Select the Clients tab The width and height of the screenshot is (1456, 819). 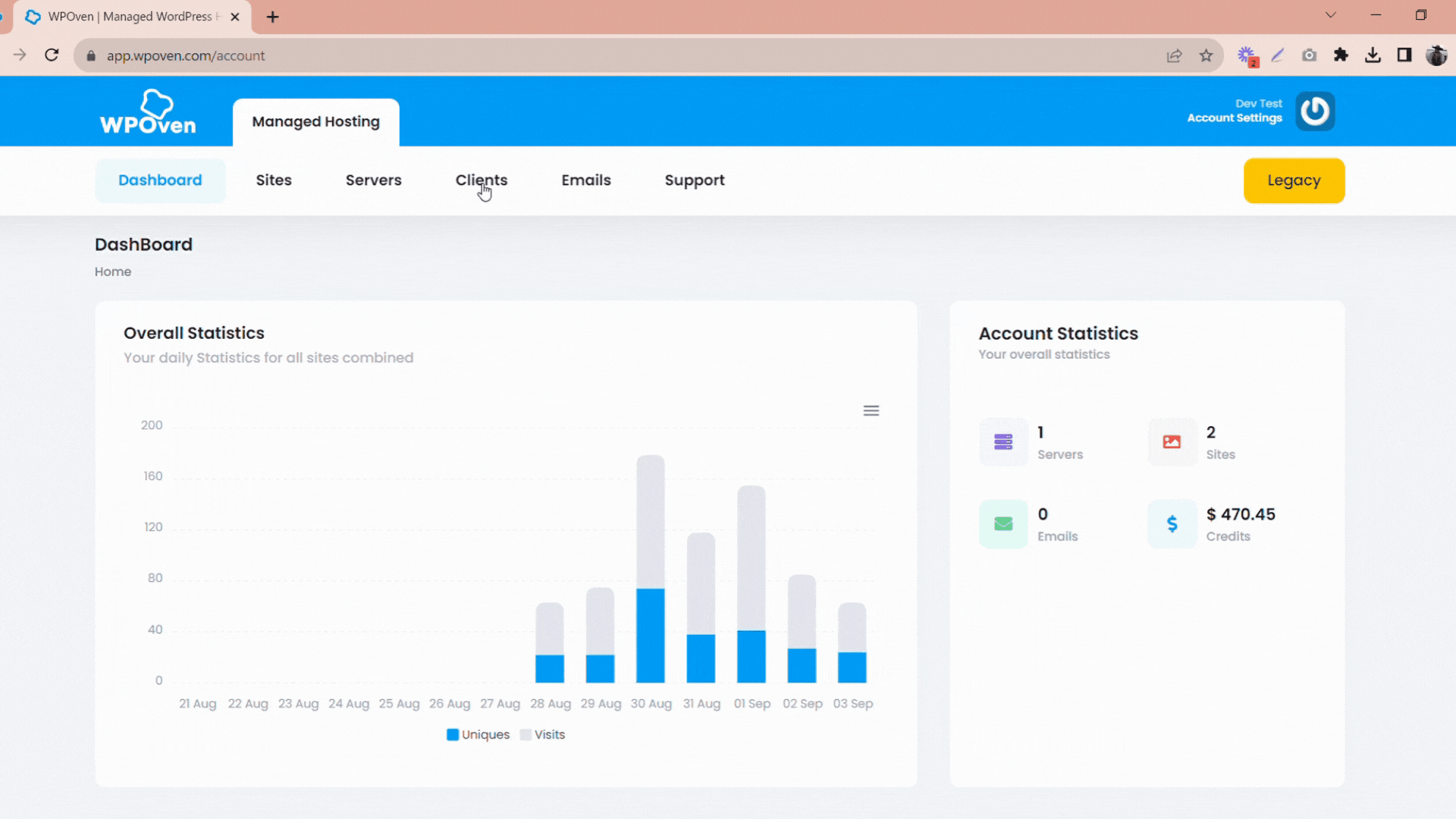click(481, 180)
